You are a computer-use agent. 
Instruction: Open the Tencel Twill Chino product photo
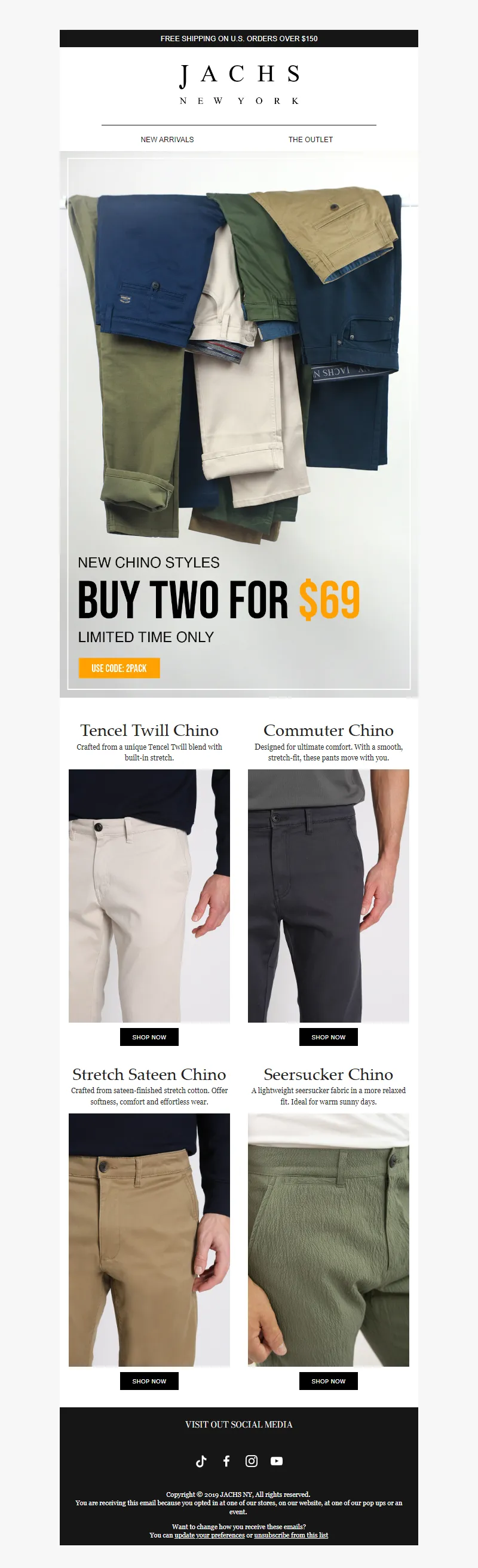pos(149,896)
